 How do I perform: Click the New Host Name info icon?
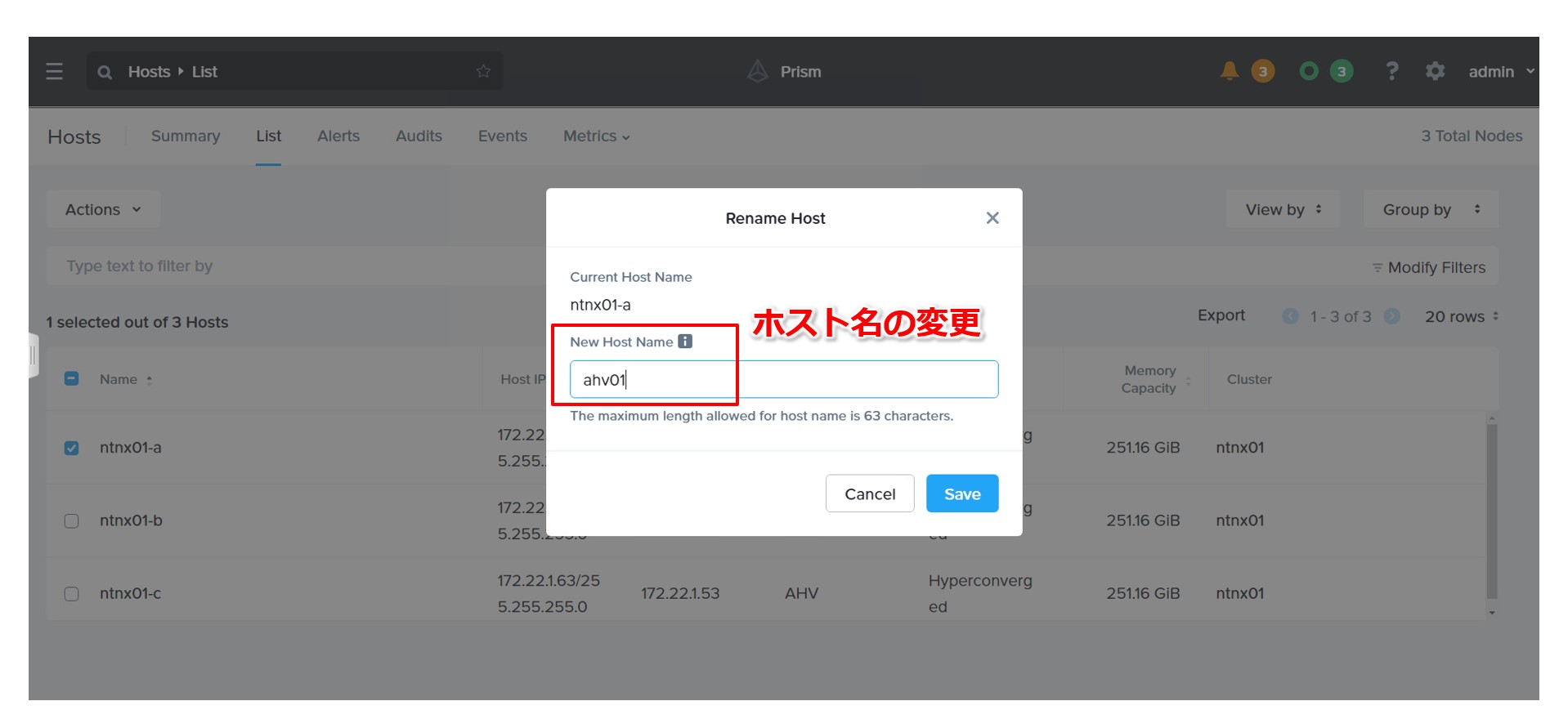[685, 342]
